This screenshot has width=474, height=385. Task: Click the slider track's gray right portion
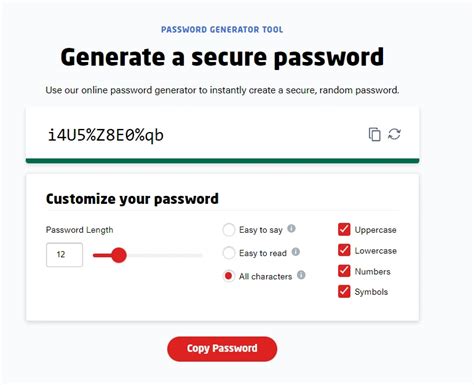tap(164, 256)
